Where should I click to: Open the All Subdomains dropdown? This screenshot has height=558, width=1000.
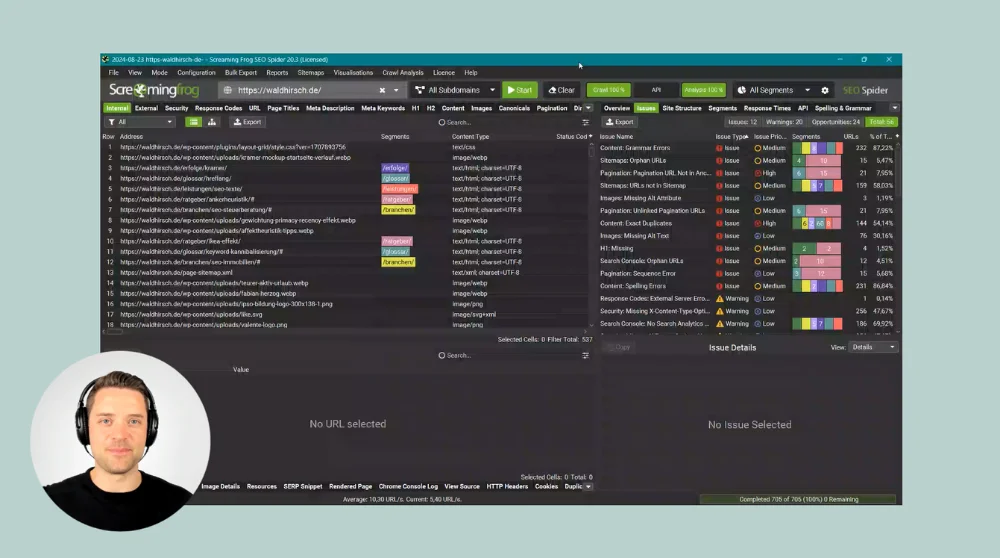455,90
